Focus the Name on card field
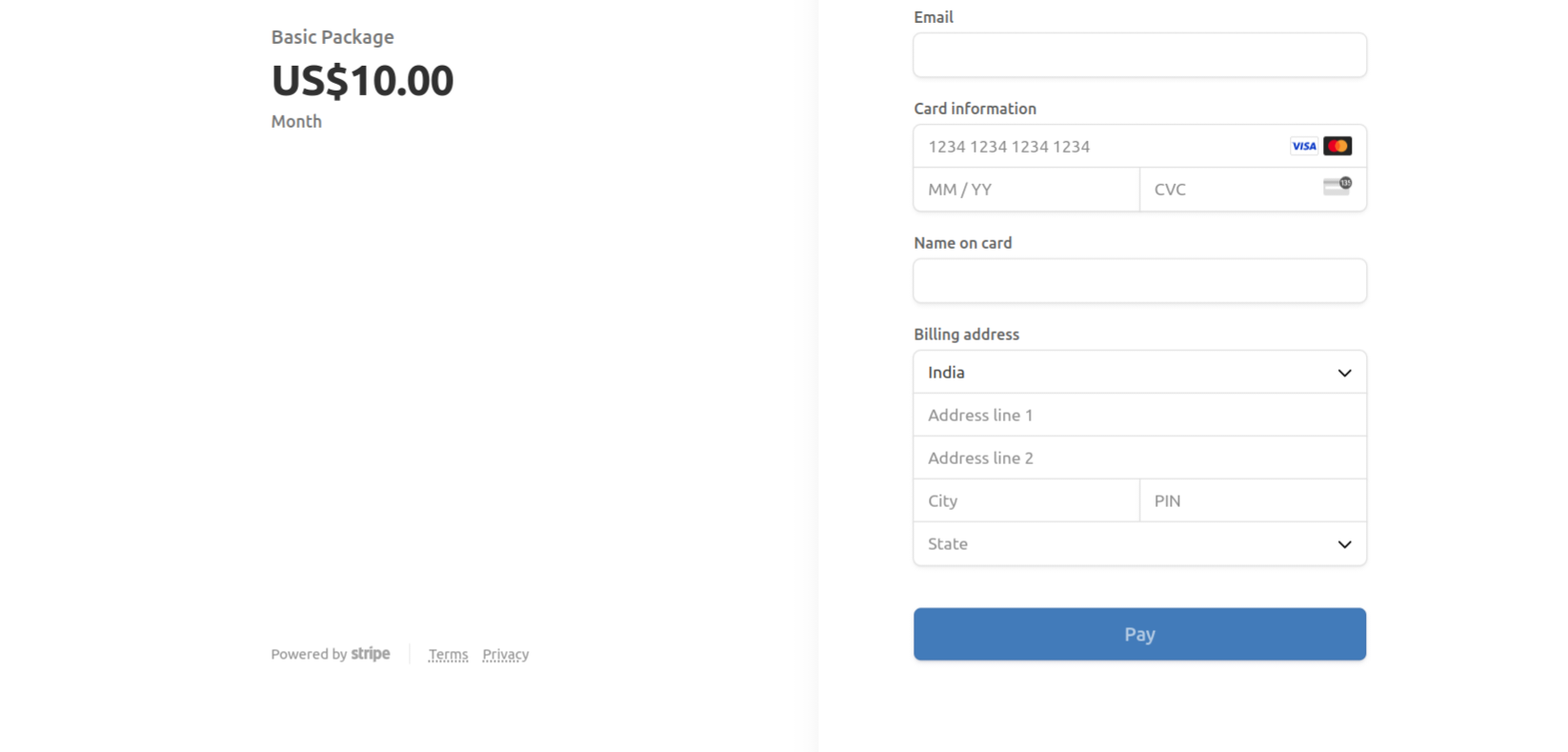Viewport: 1568px width, 752px height. (x=1139, y=281)
